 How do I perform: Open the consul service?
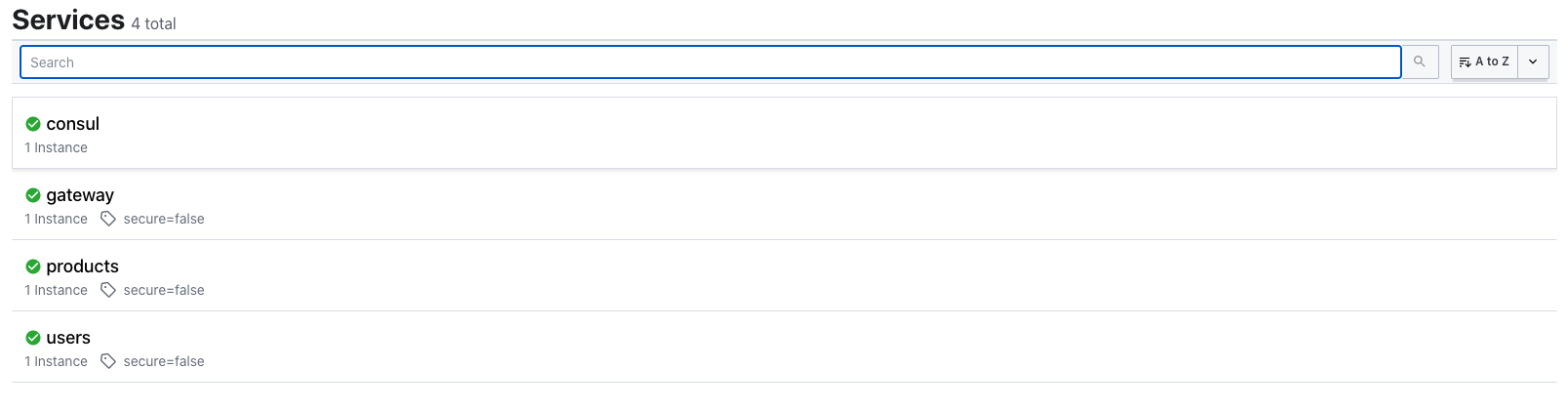coord(73,124)
